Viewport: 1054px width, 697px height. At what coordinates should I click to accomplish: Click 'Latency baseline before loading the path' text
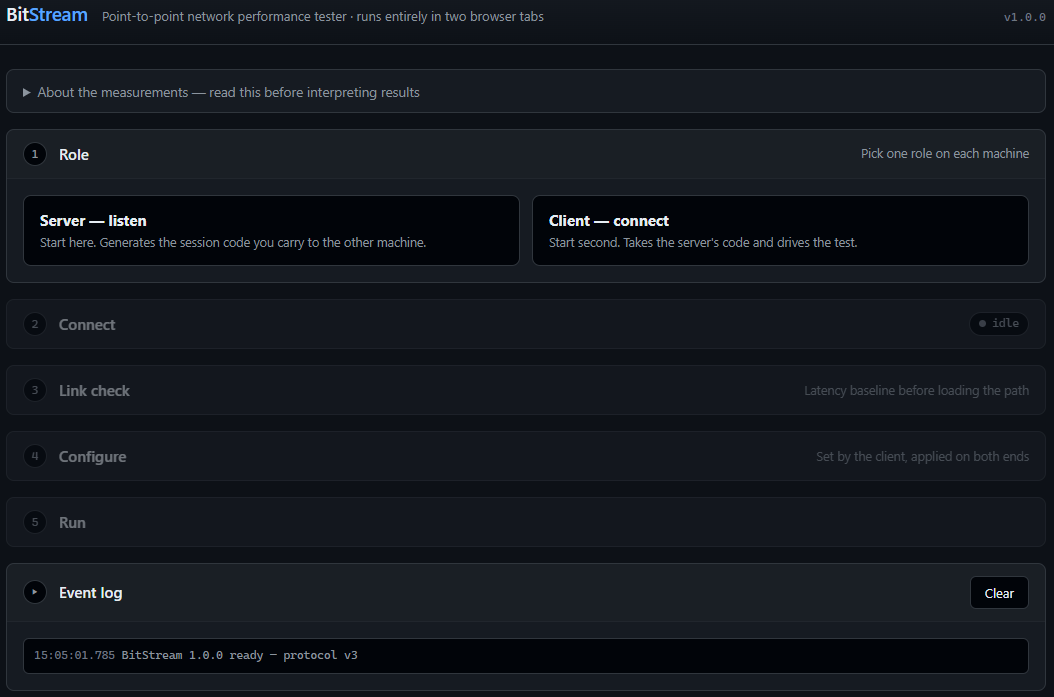click(x=916, y=391)
